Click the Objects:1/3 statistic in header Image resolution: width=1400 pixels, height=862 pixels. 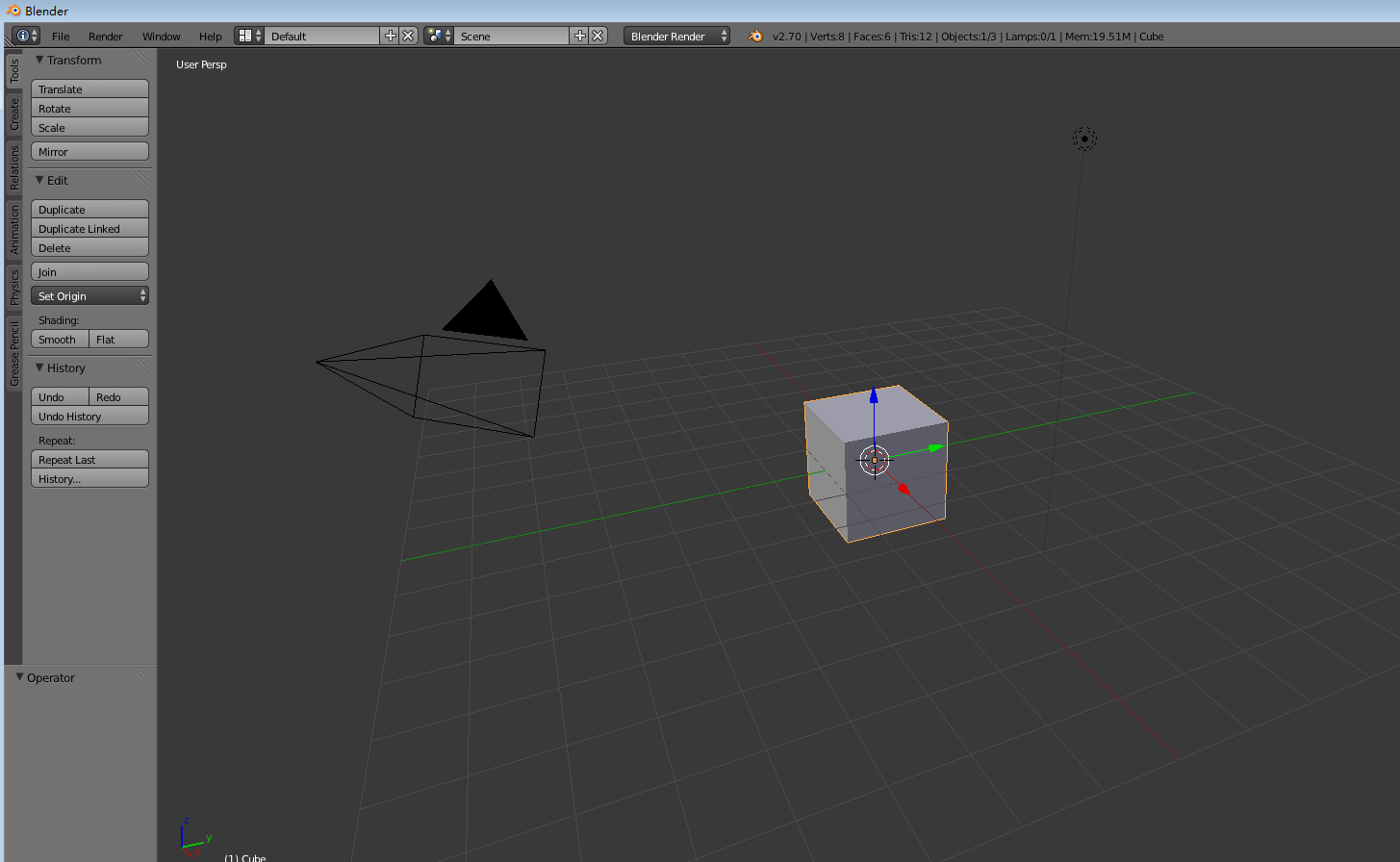tap(969, 37)
